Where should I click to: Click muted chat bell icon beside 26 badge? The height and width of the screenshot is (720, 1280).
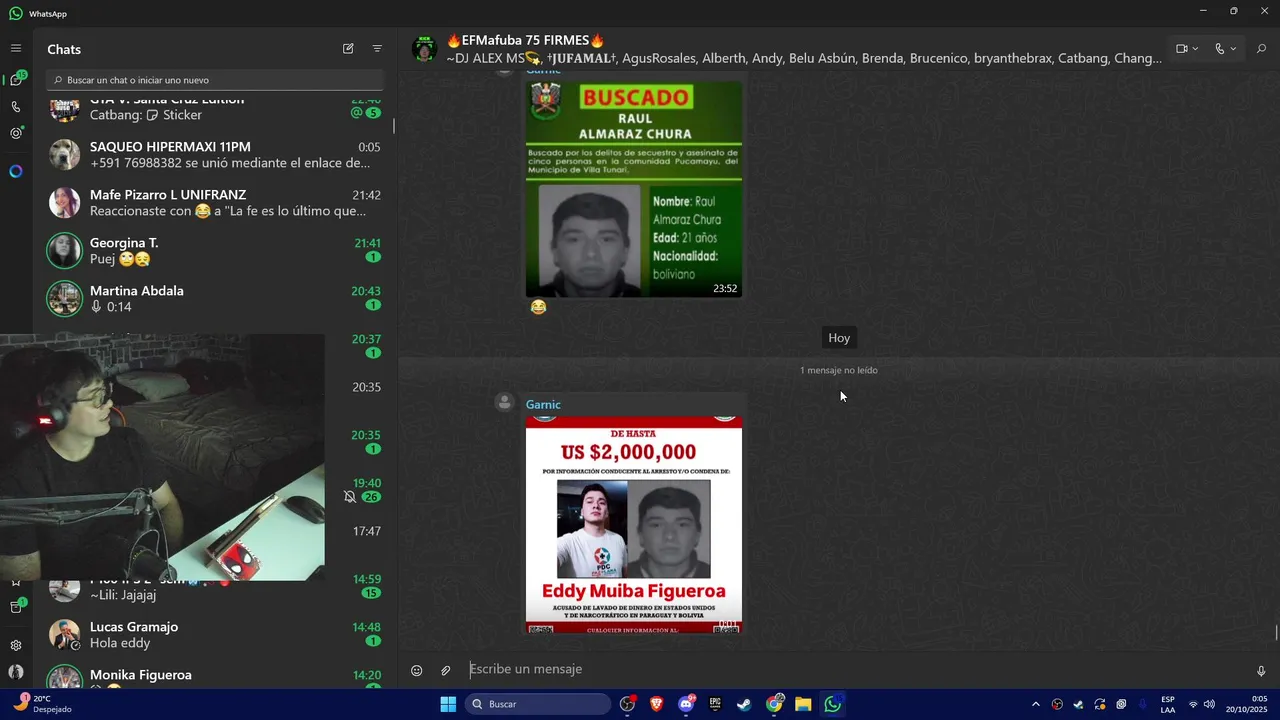(x=350, y=497)
